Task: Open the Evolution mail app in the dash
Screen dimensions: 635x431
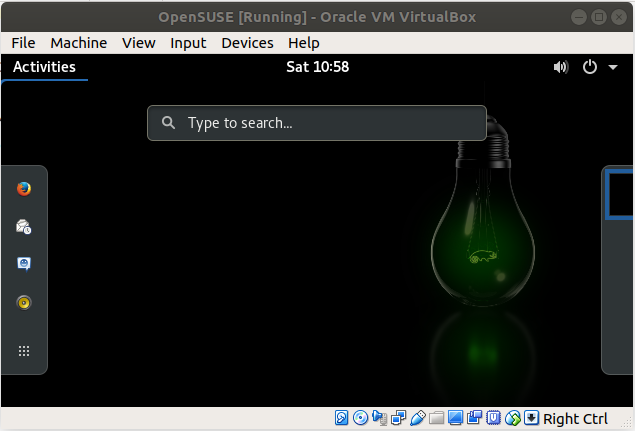Action: pyautogui.click(x=24, y=227)
